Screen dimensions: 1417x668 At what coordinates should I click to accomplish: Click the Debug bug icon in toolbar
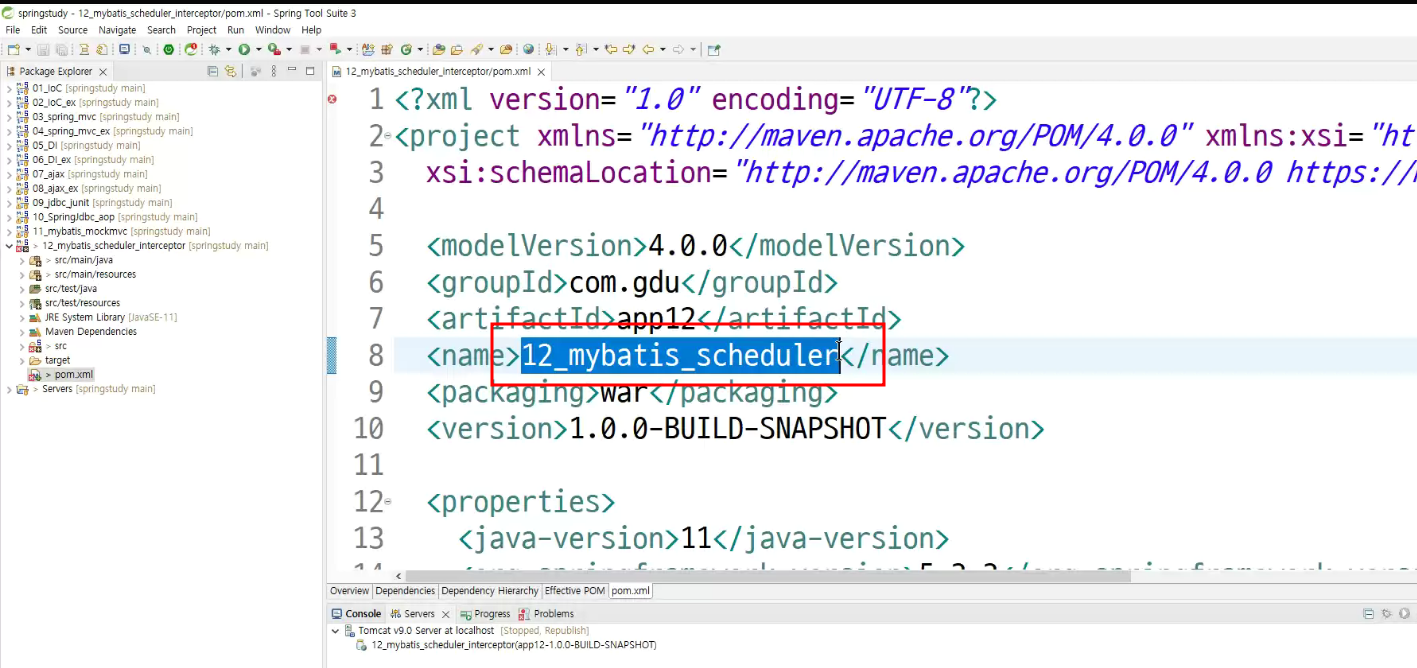tap(214, 49)
